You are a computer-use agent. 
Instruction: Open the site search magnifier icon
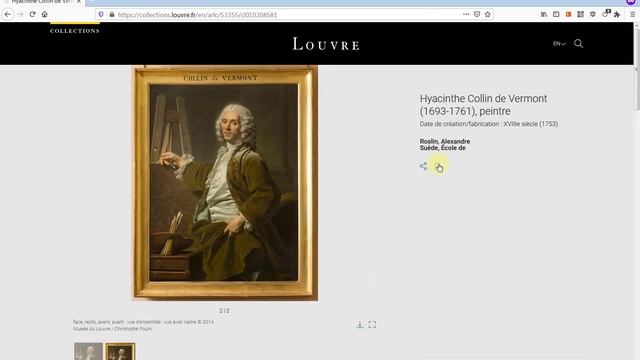coord(578,44)
